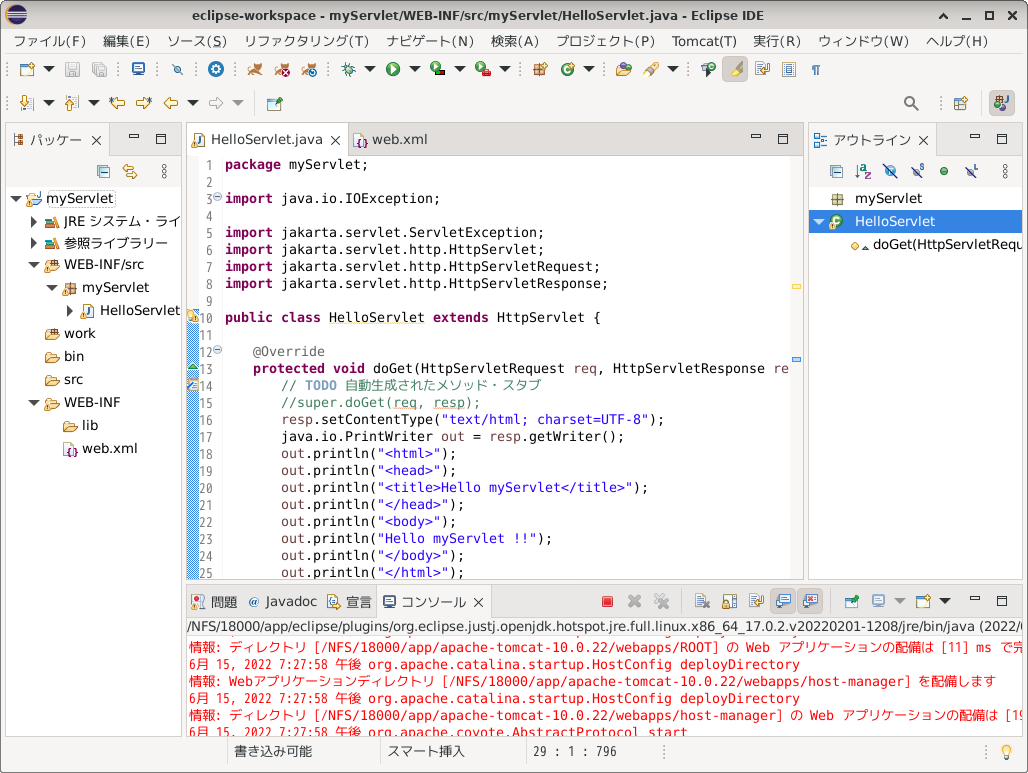
Task: Collapse the myServlet project tree node
Action: click(x=16, y=199)
